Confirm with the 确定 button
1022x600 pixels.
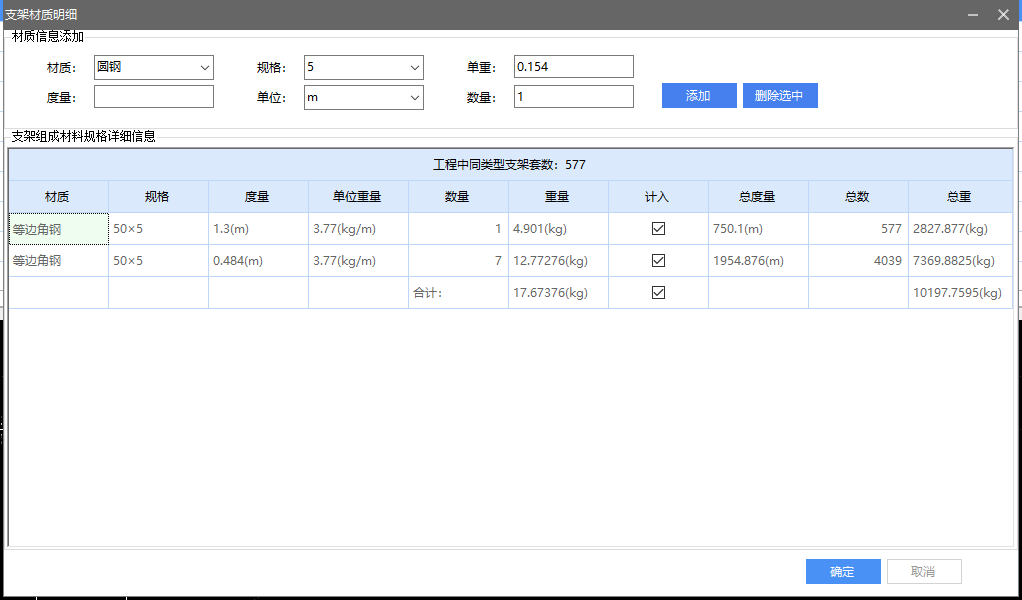843,572
